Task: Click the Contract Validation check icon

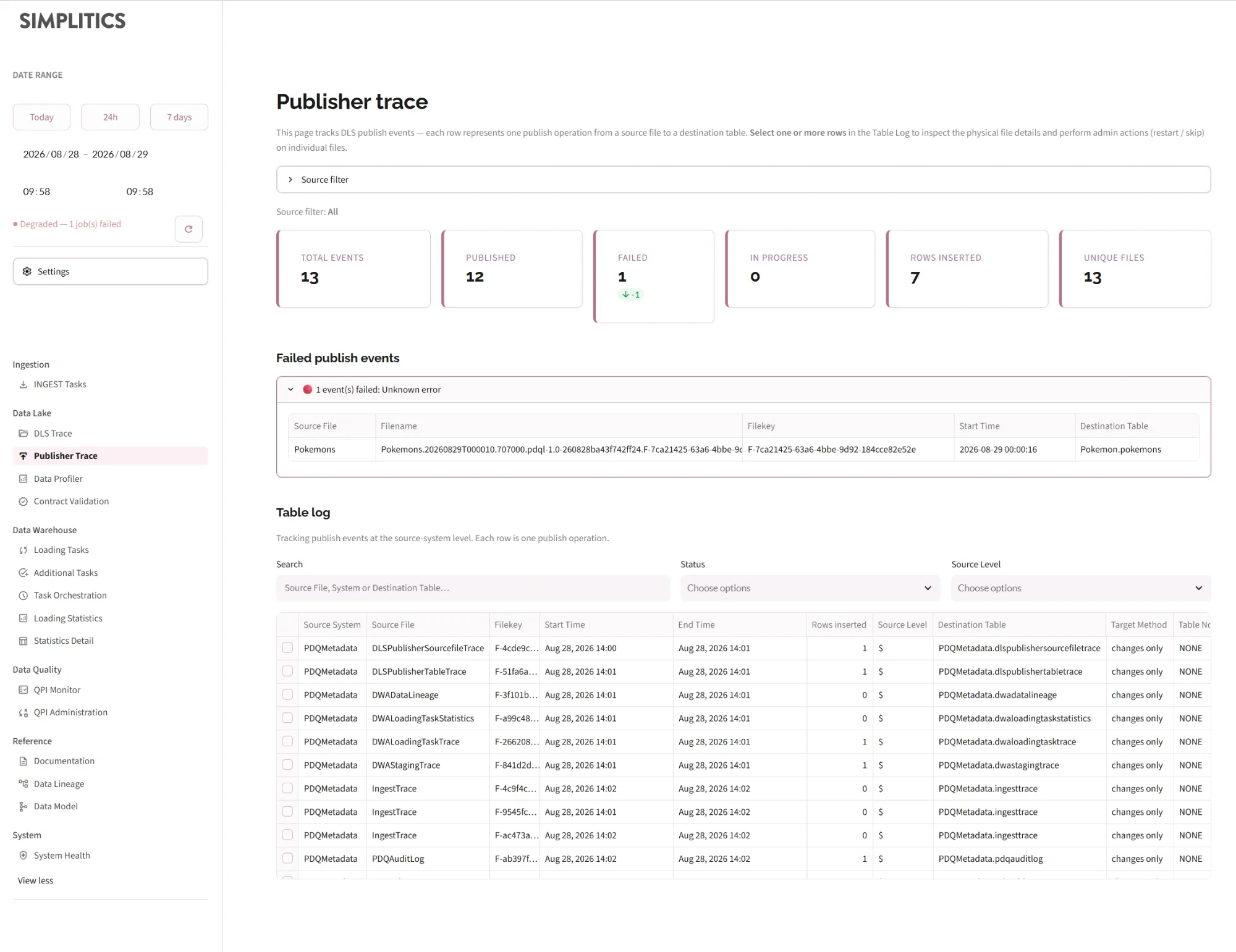Action: (23, 501)
